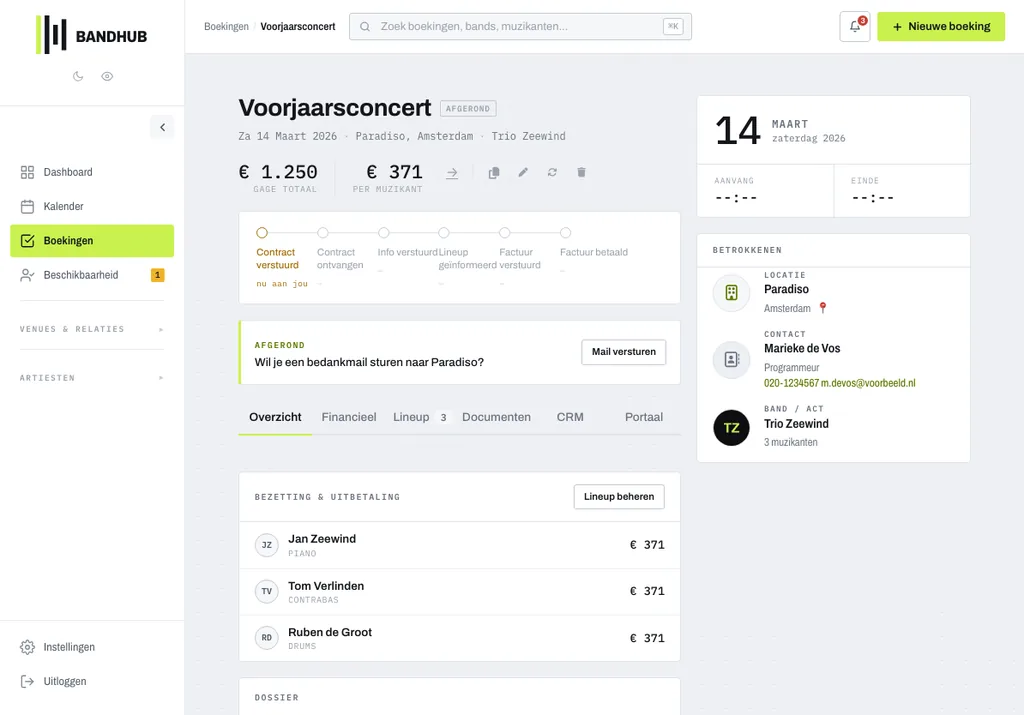Click the Ruben de Groot RD avatar
Image resolution: width=1024 pixels, height=715 pixels.
coord(266,638)
